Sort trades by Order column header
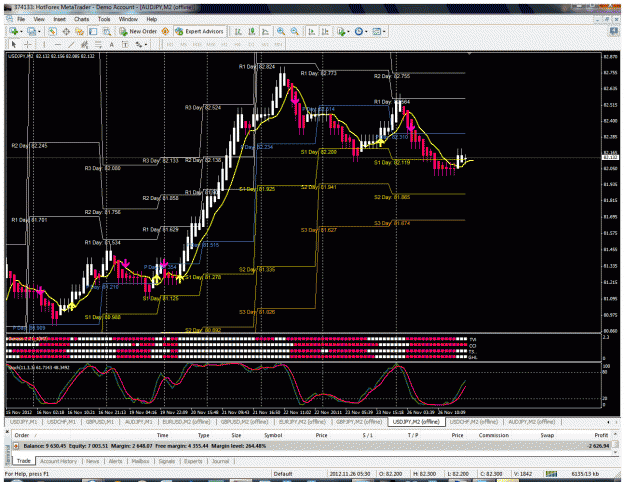The width and height of the screenshot is (625, 482). tap(22, 435)
